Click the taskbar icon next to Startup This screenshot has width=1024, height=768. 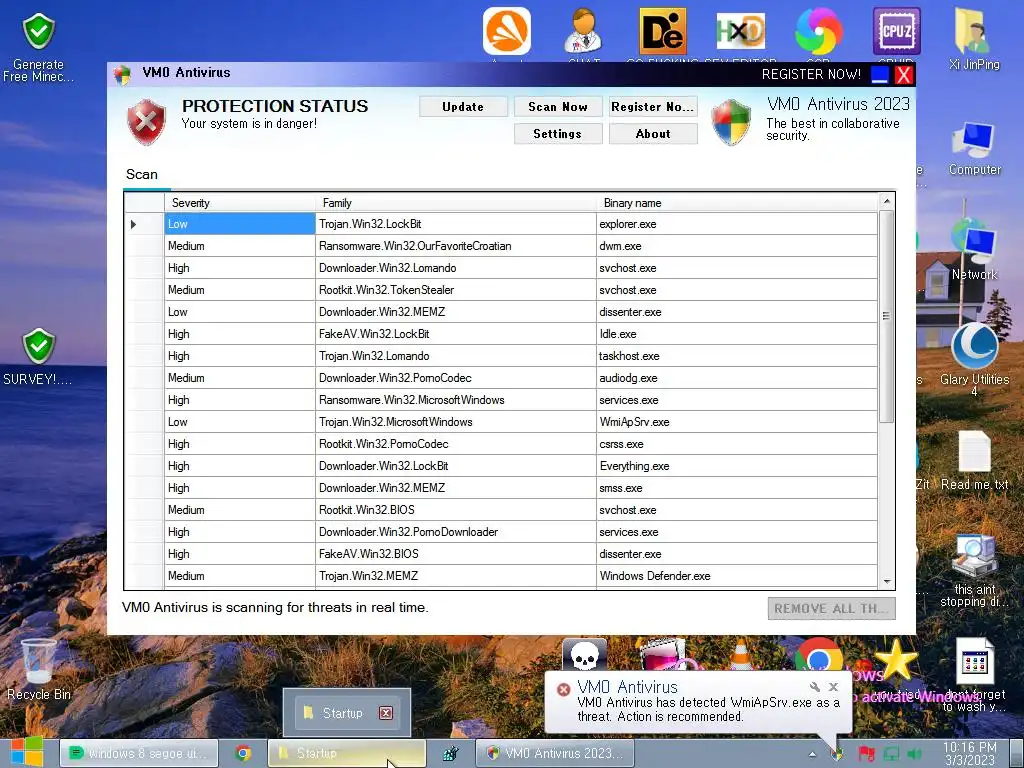point(450,754)
